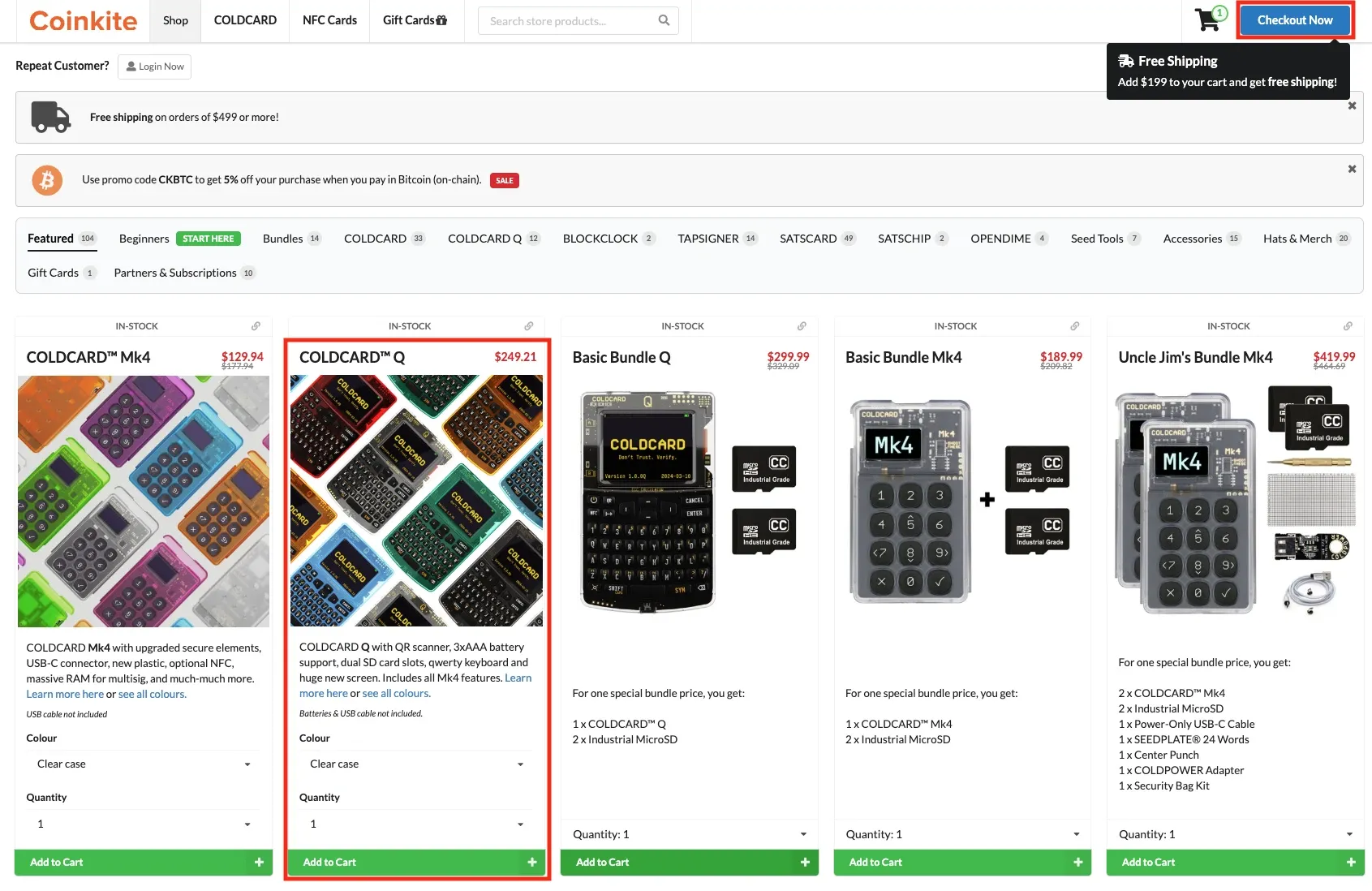This screenshot has width=1372, height=891.
Task: Add Basic Bundle Mk4 to cart
Action: coord(962,863)
